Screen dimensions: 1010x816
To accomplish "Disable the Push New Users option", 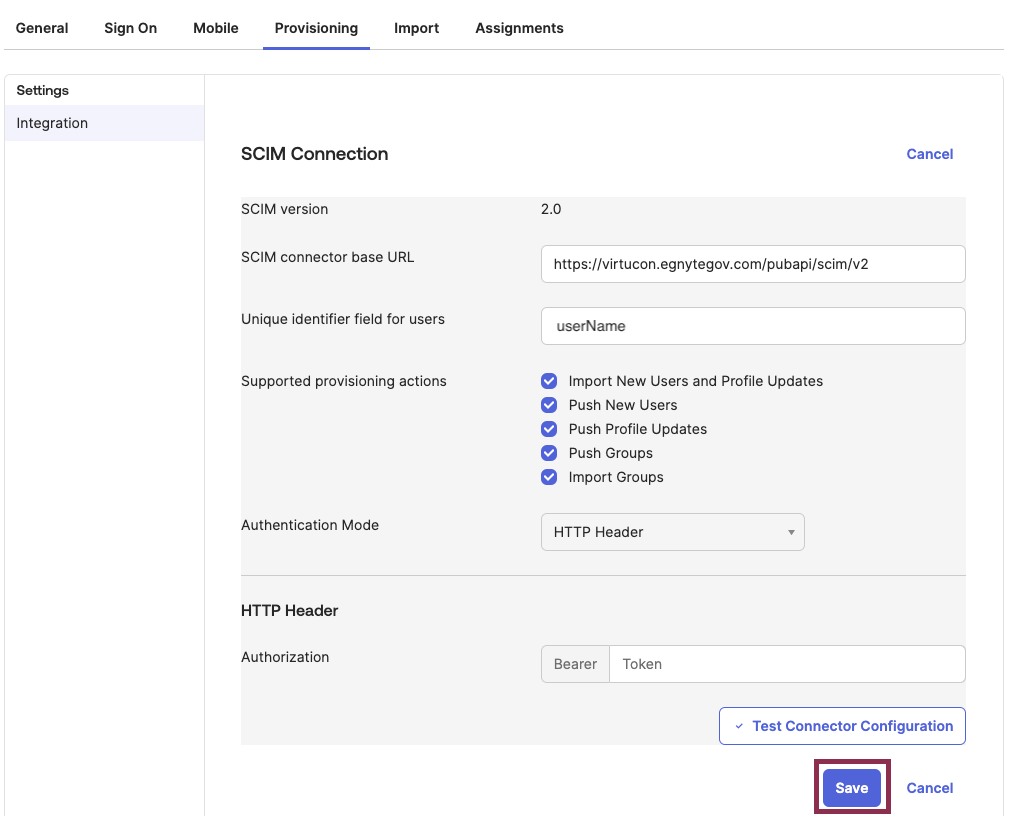I will 548,405.
